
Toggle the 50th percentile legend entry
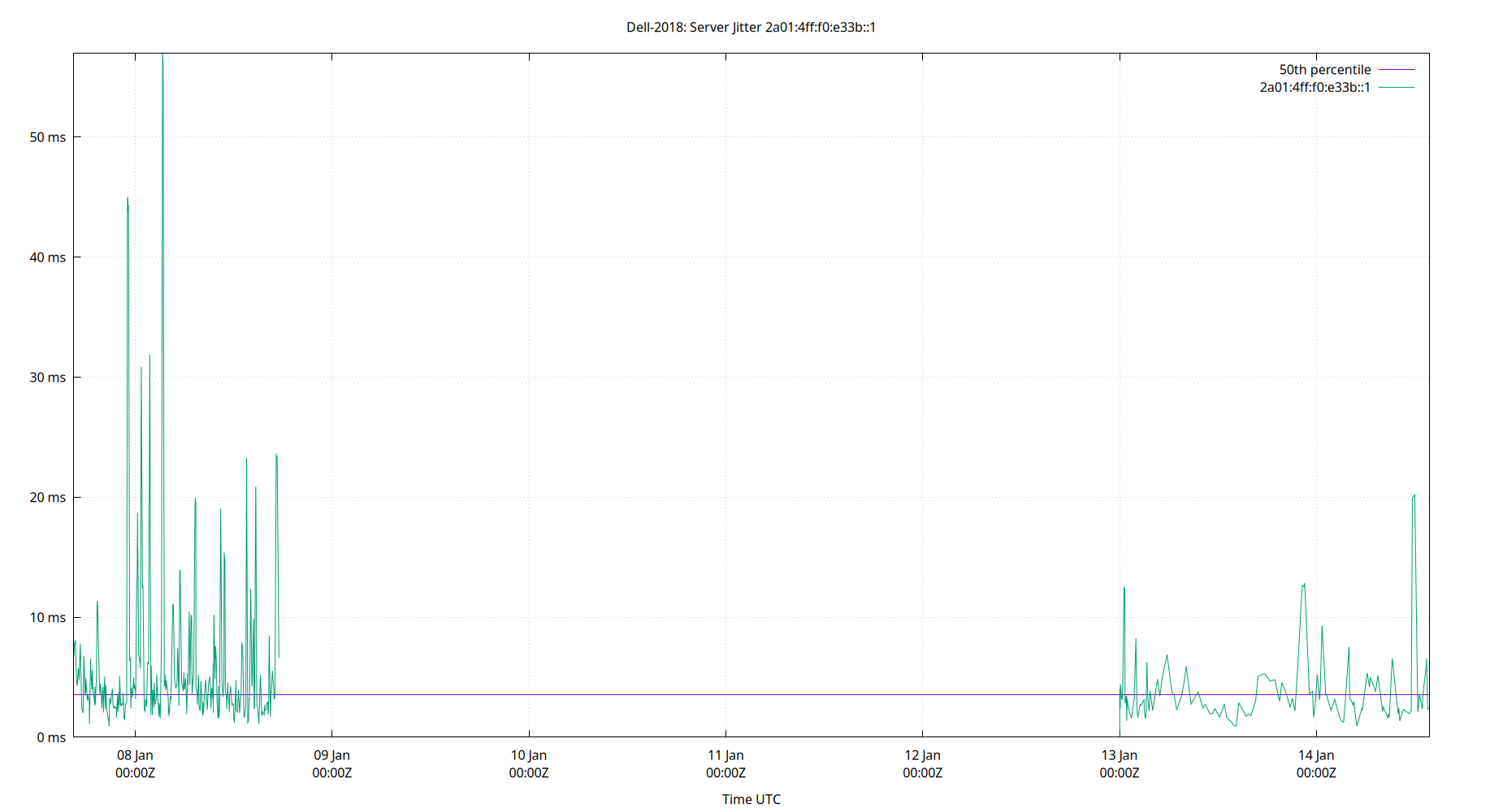pyautogui.click(x=1324, y=69)
